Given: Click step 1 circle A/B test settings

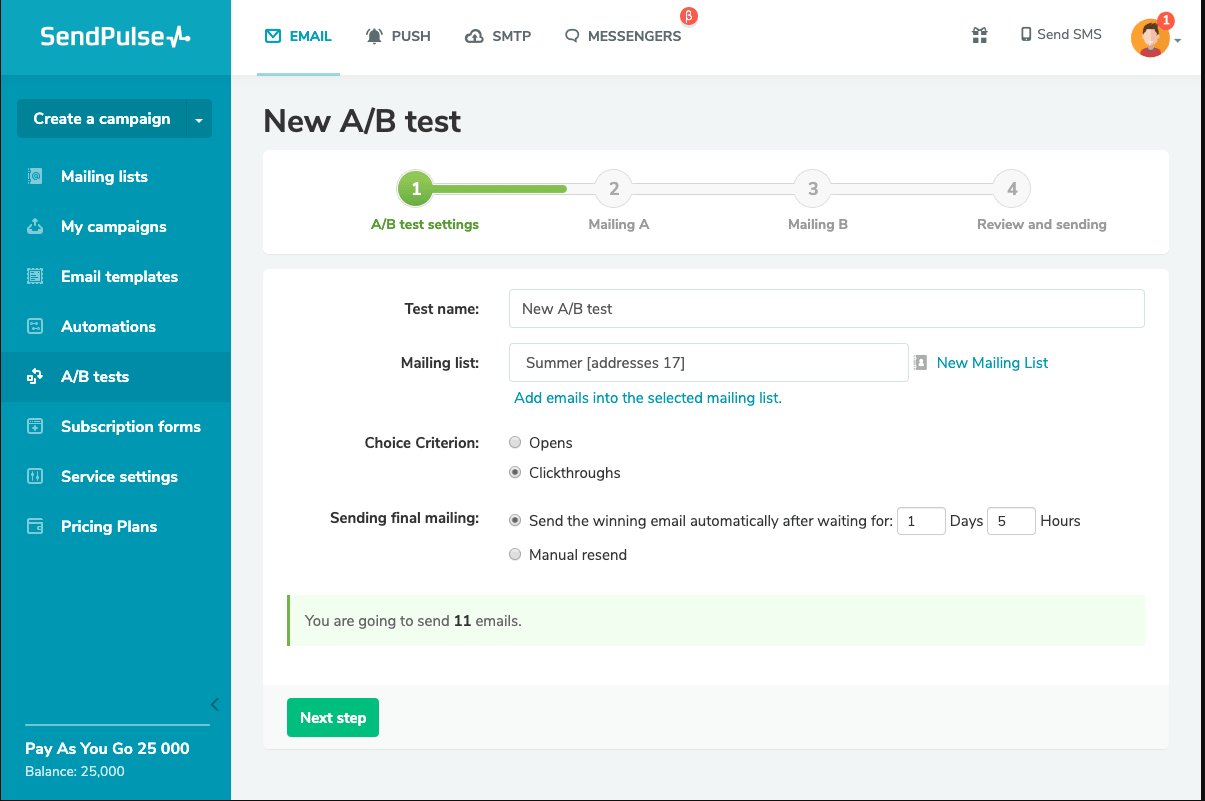Looking at the screenshot, I should click(416, 188).
